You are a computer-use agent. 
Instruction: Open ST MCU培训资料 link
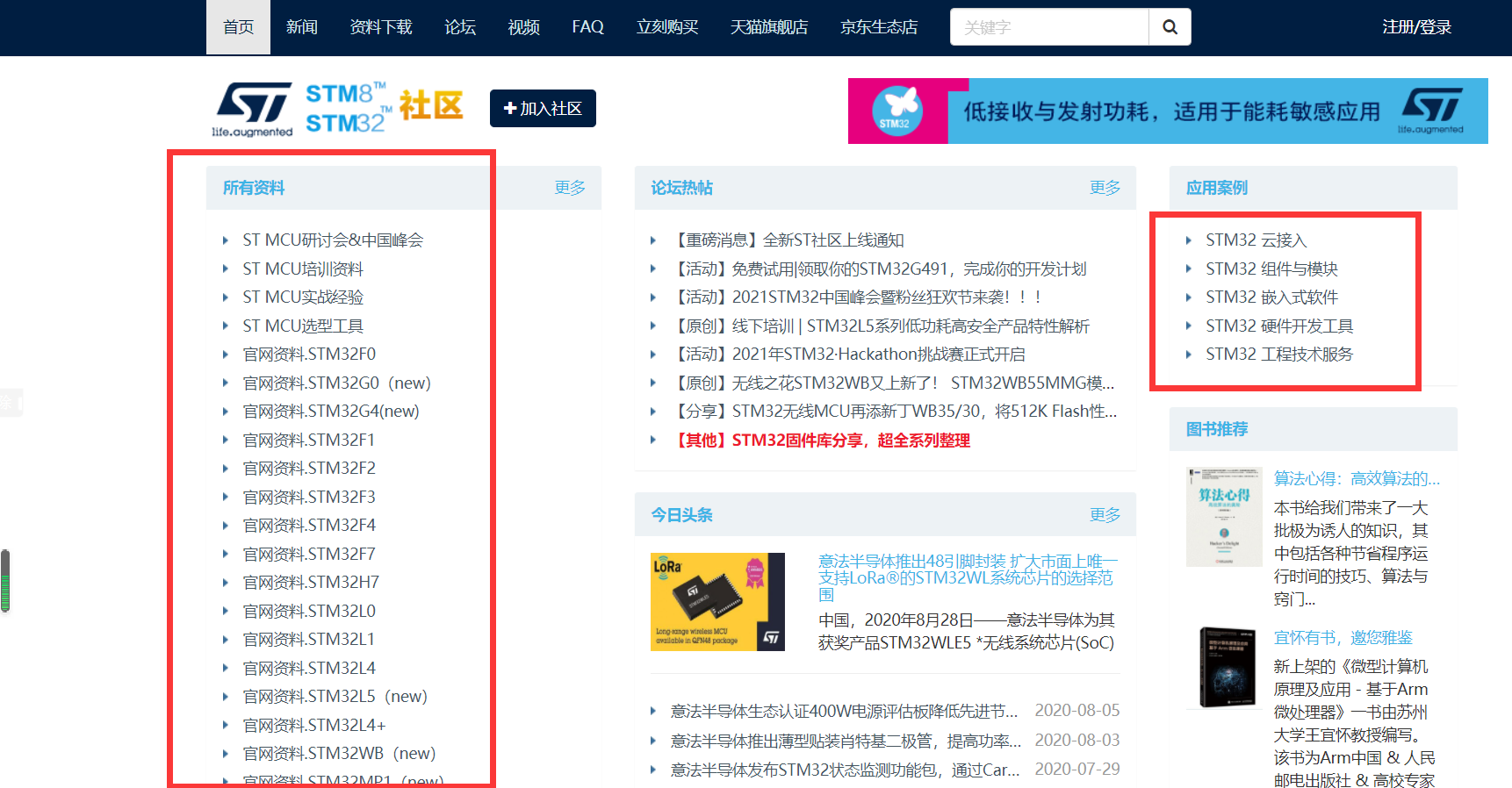click(303, 269)
